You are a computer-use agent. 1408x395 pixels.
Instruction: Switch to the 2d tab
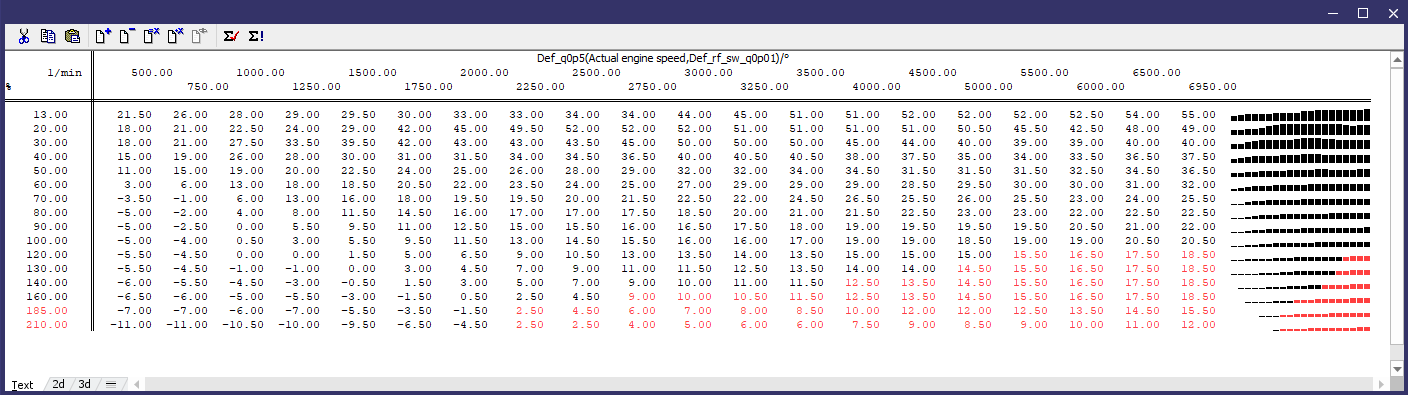coord(59,384)
